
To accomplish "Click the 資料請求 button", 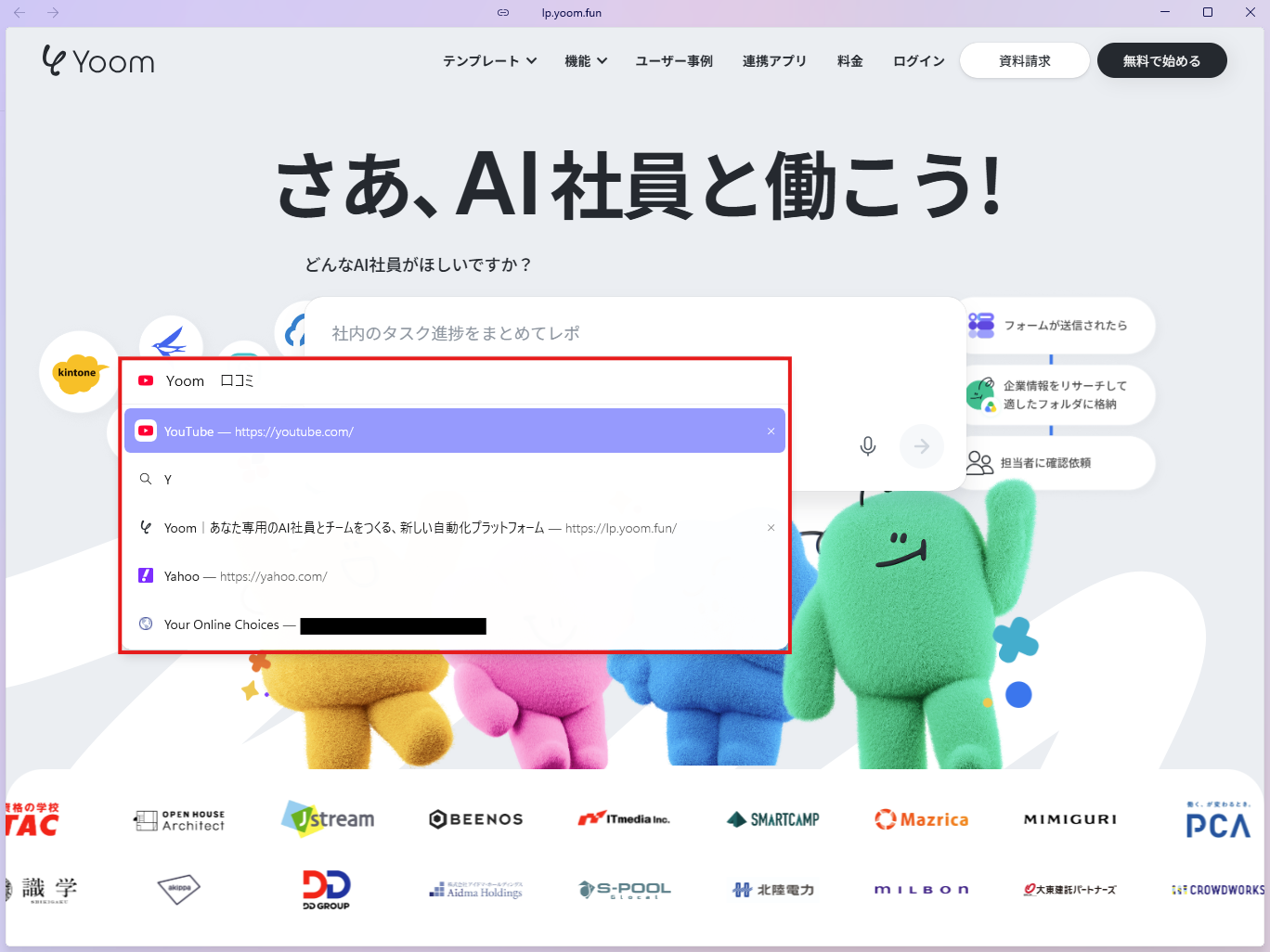I will pyautogui.click(x=1025, y=61).
